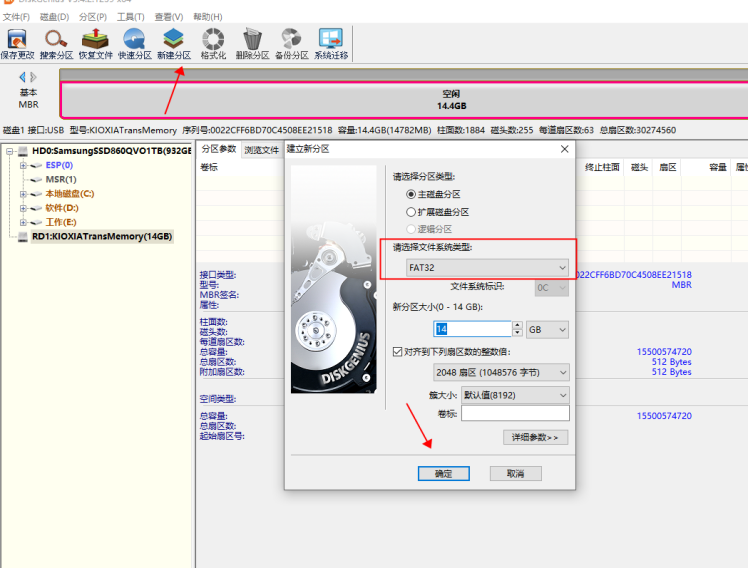The image size is (748, 568).
Task: Open the 分区(P) menu
Action: click(93, 17)
